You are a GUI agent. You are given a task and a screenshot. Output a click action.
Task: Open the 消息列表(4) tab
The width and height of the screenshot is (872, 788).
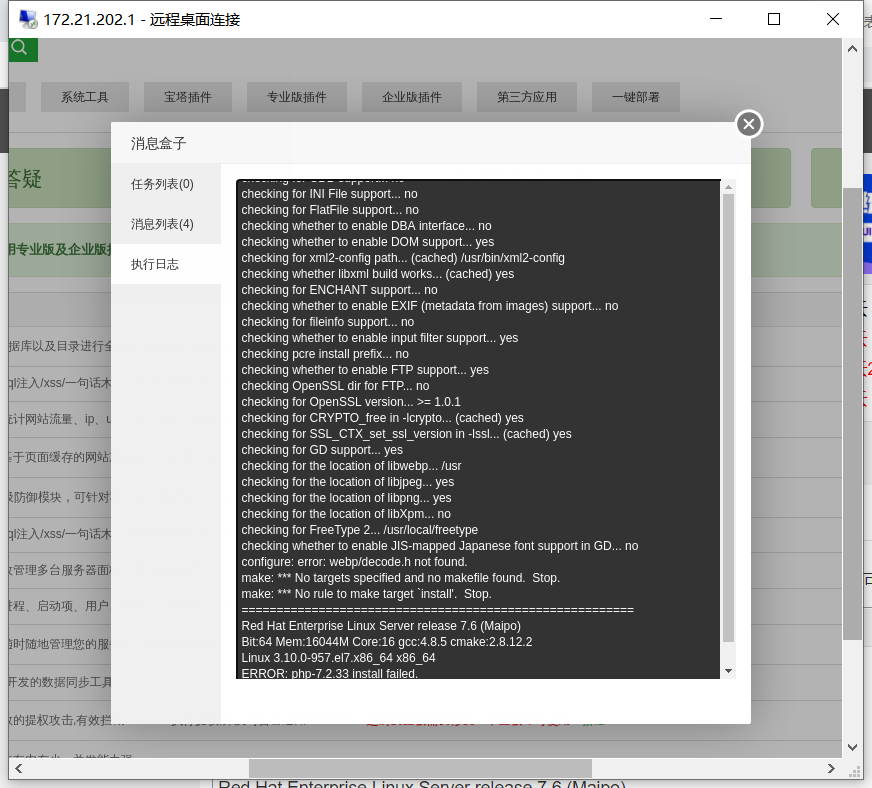pyautogui.click(x=166, y=224)
